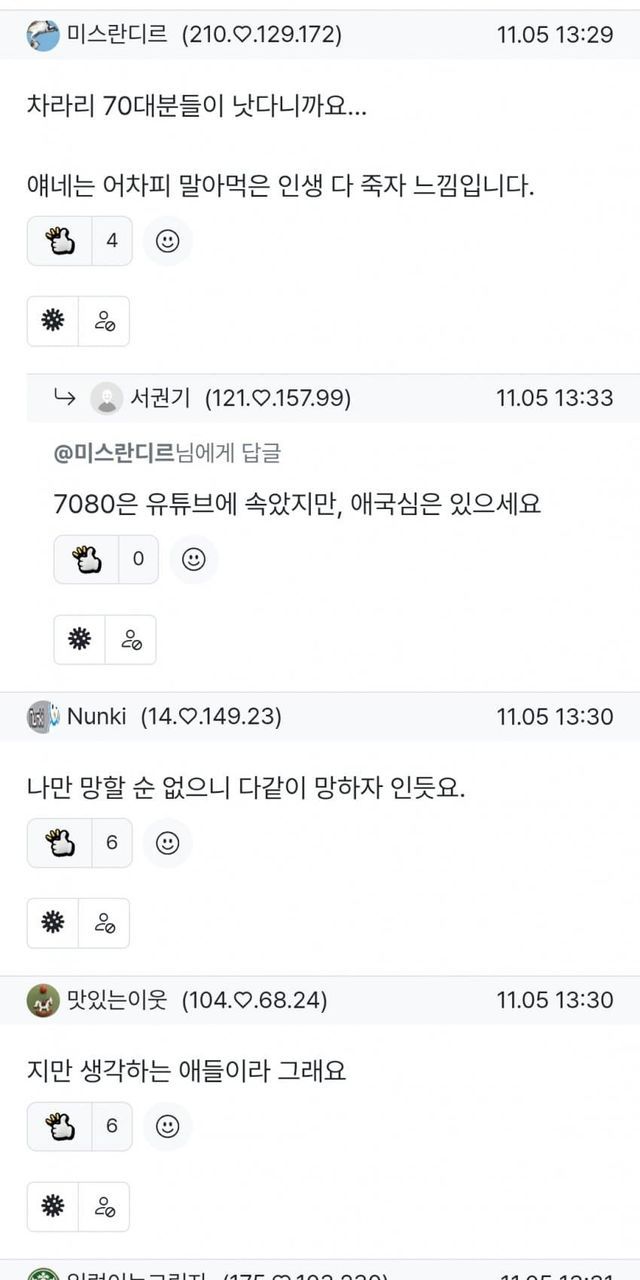Click the gear icon under 맛있는이웃's comment

coord(53,1206)
